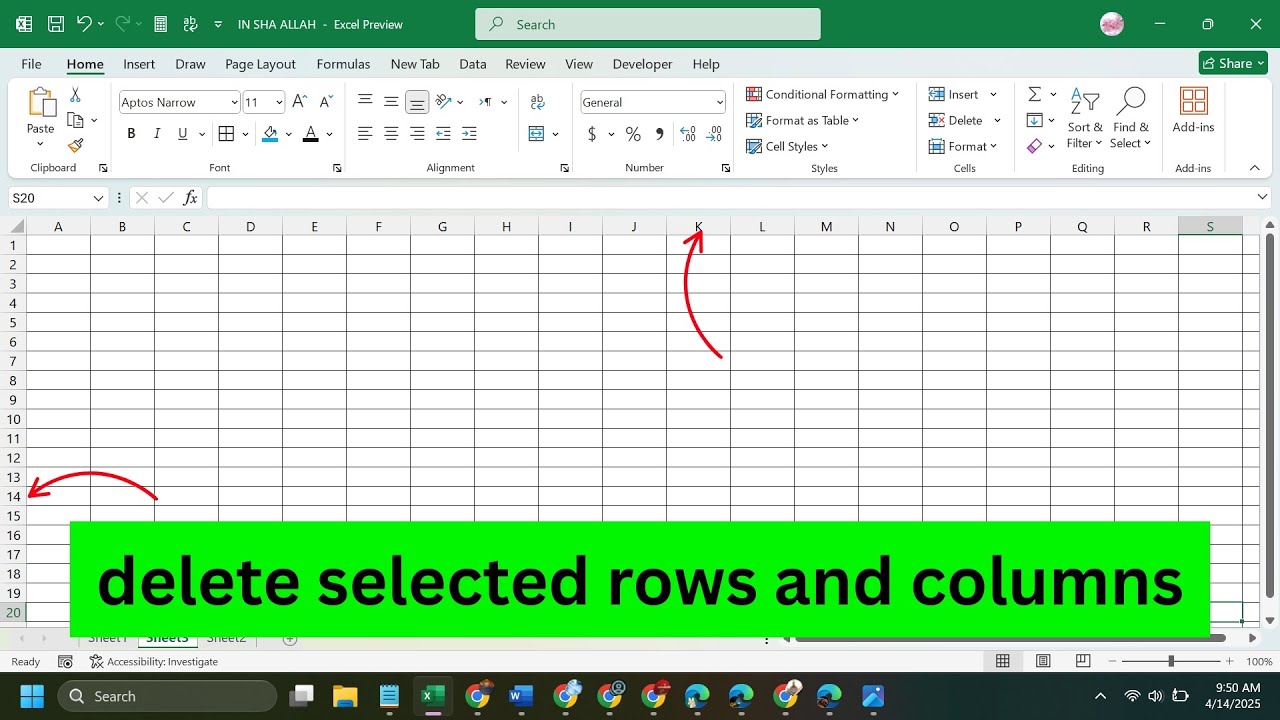Click the Percent Style icon
This screenshot has width=1280, height=720.
633,133
